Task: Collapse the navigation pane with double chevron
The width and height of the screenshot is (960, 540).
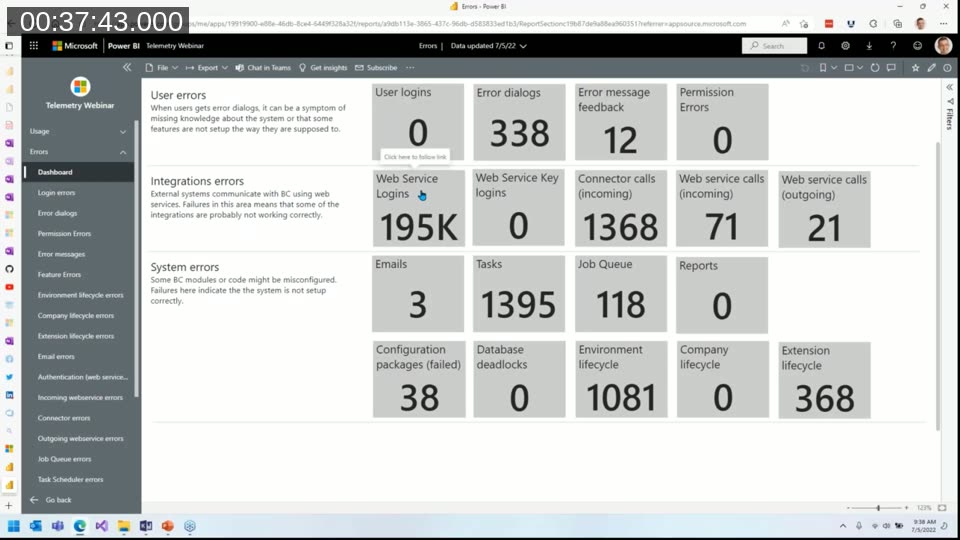Action: [x=127, y=67]
